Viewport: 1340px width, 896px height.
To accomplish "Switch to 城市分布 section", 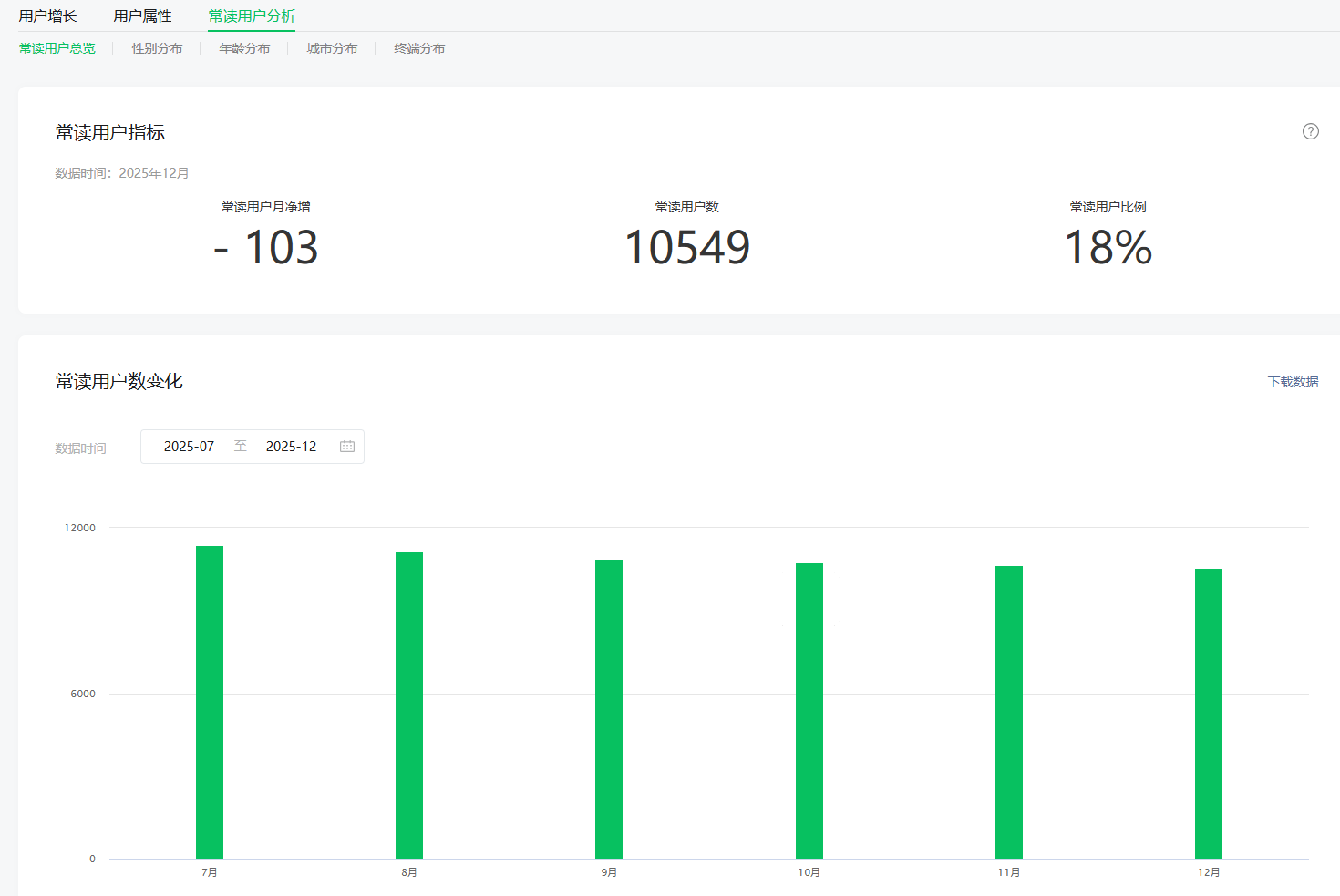I will 332,48.
